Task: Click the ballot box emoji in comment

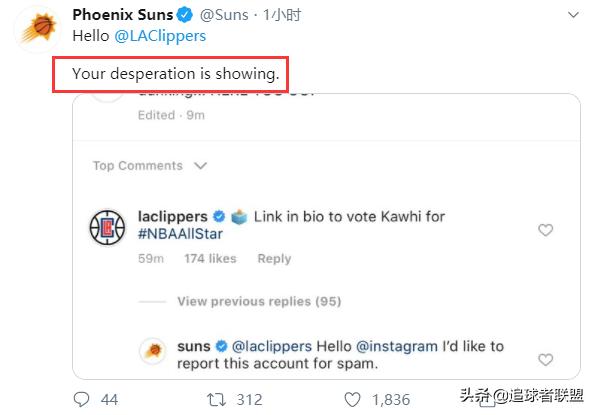Action: click(239, 217)
